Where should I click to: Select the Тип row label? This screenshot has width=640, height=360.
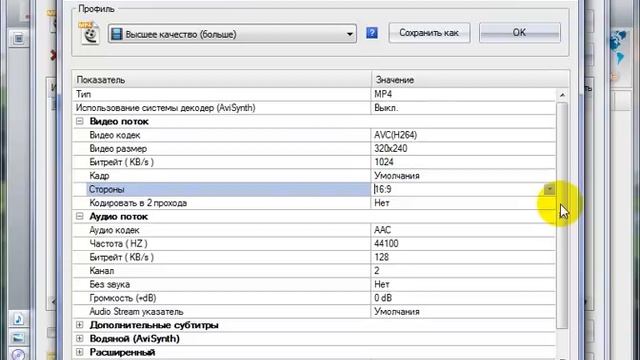coord(83,94)
